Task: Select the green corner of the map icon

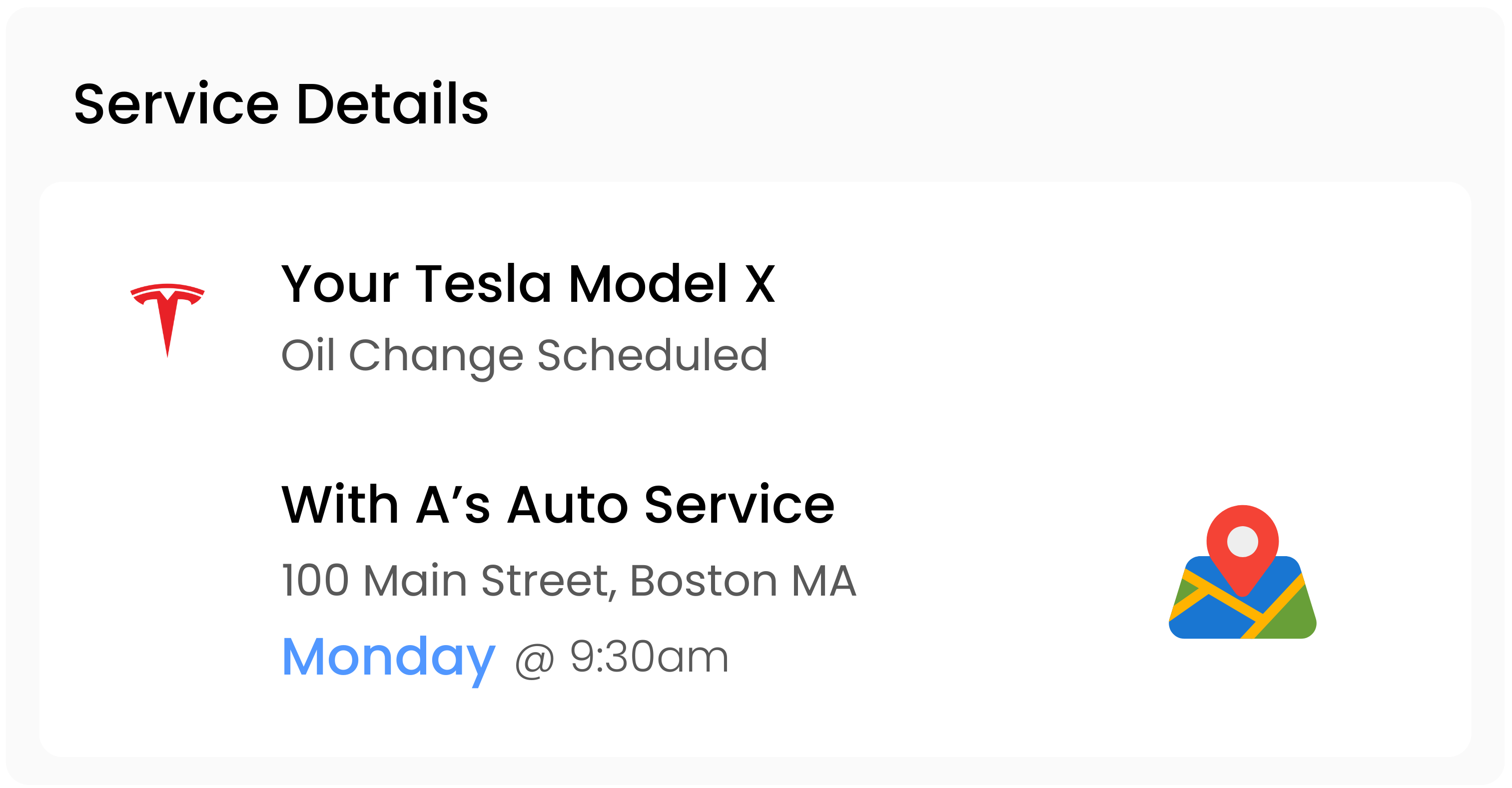Action: click(1294, 617)
